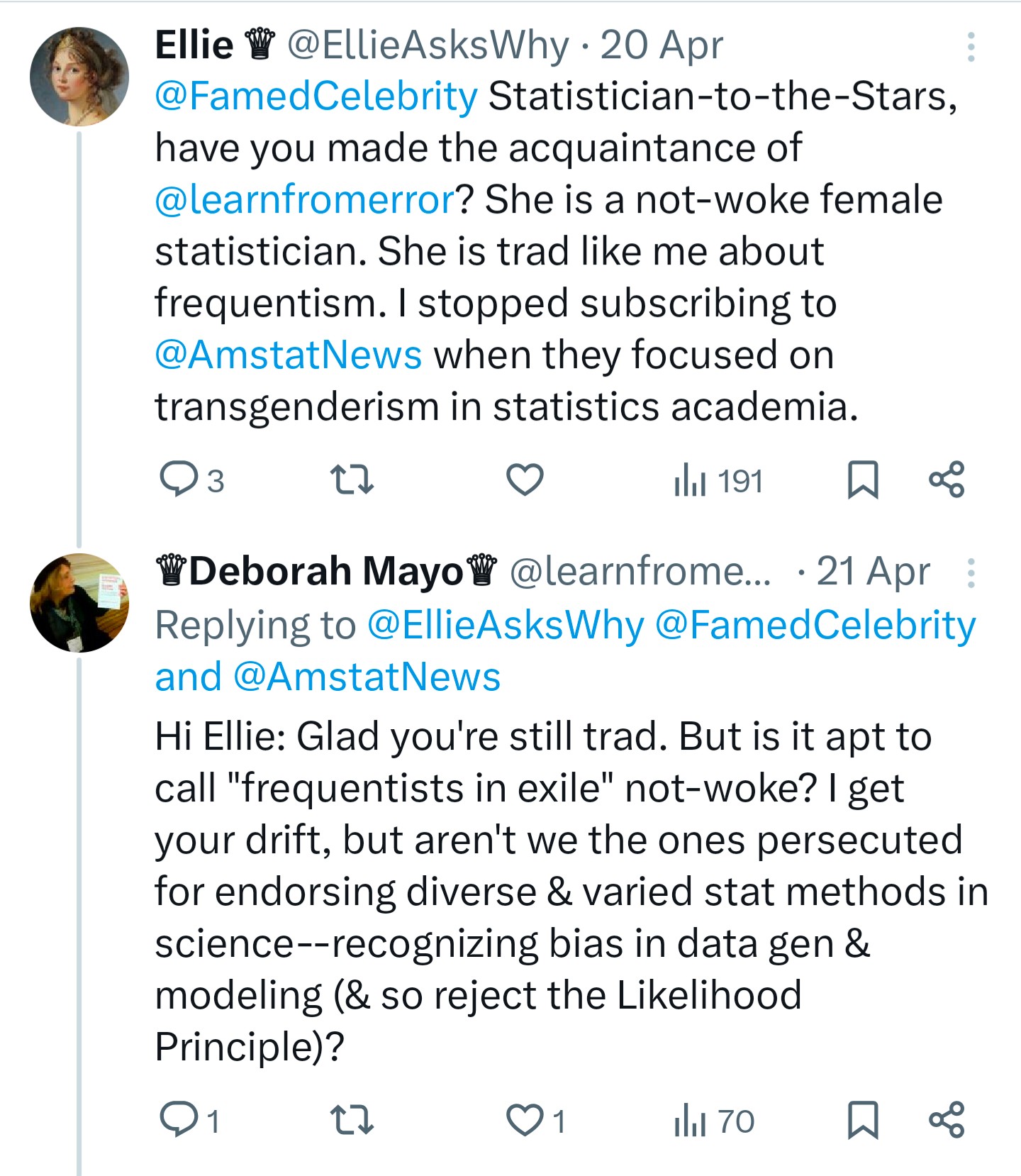Share Ellie's tweet

click(x=947, y=479)
